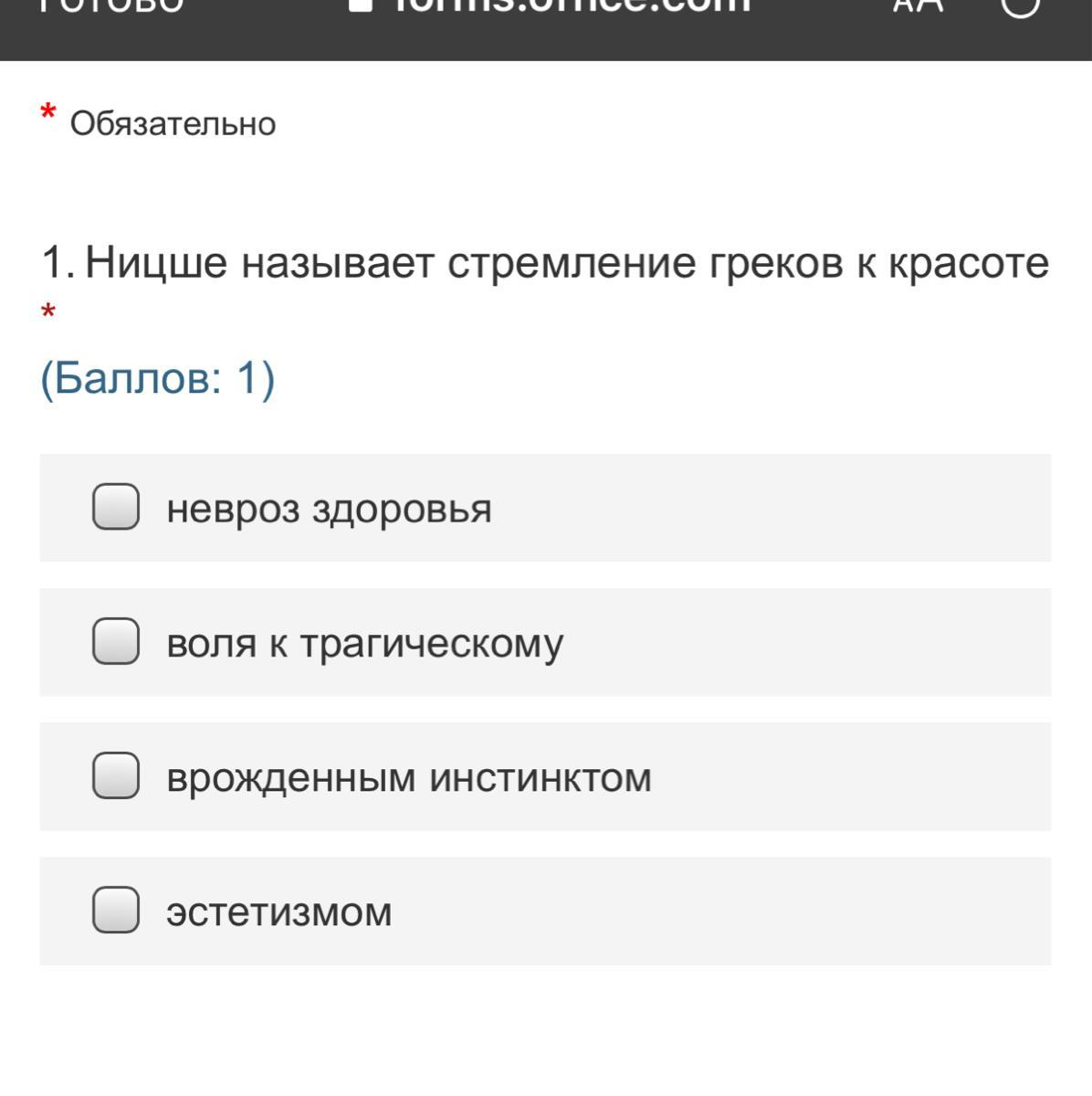The width and height of the screenshot is (1092, 1096).
Task: Click the red asterisk beside «Обязательно»
Action: click(x=47, y=115)
